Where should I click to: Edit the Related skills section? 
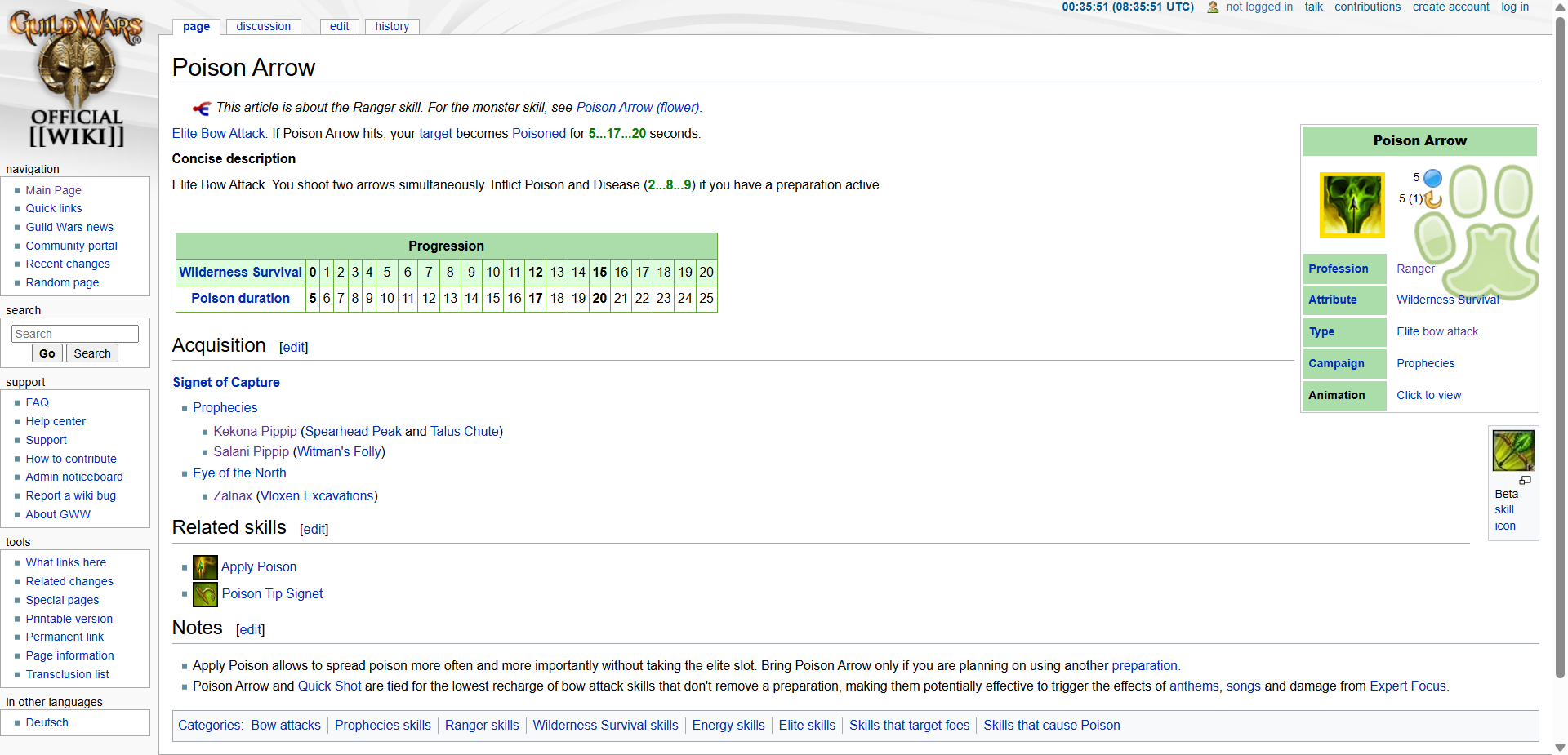coord(314,529)
